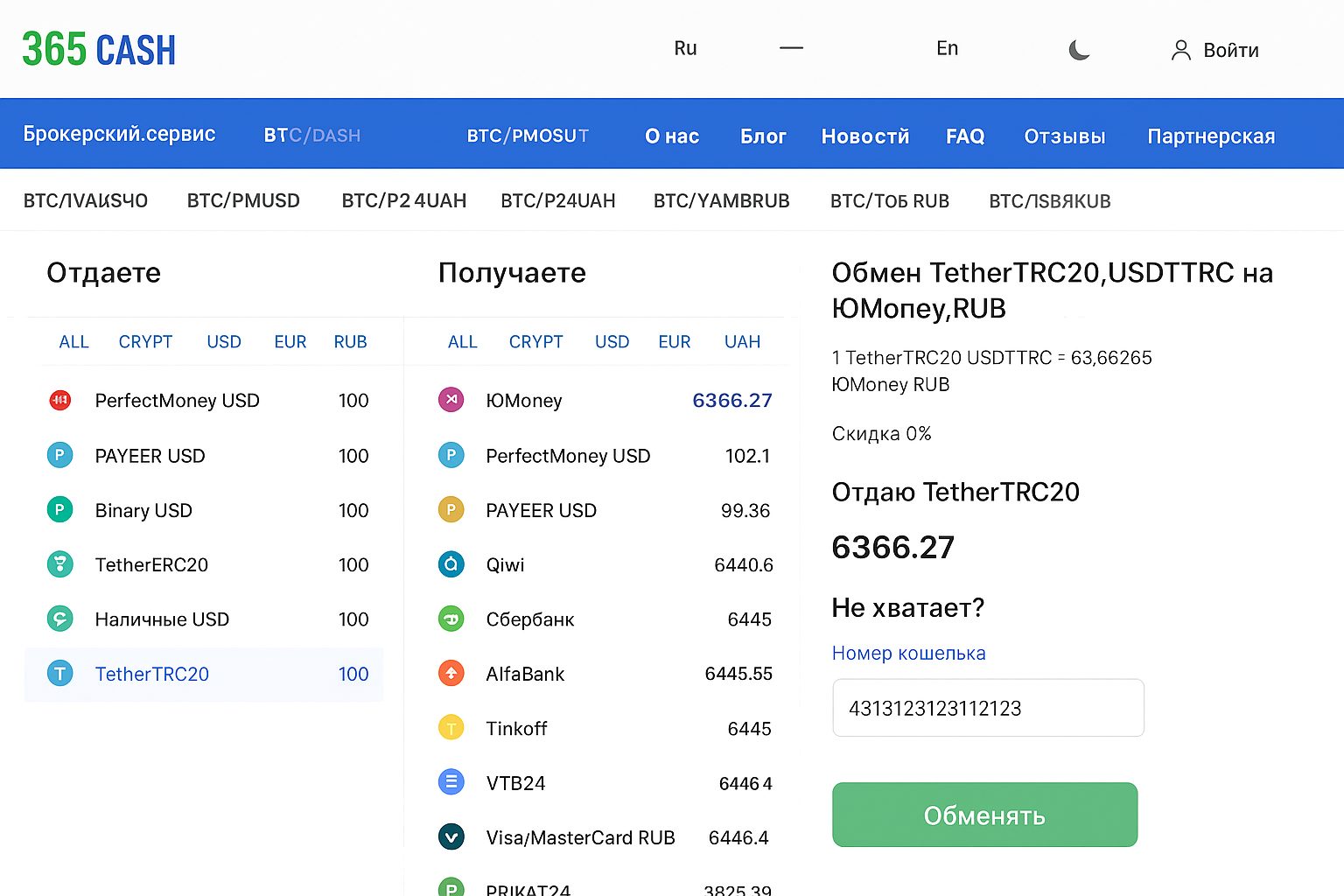Select BTC/PMUSD trading pair
Screen dimensions: 1344x896
click(243, 200)
